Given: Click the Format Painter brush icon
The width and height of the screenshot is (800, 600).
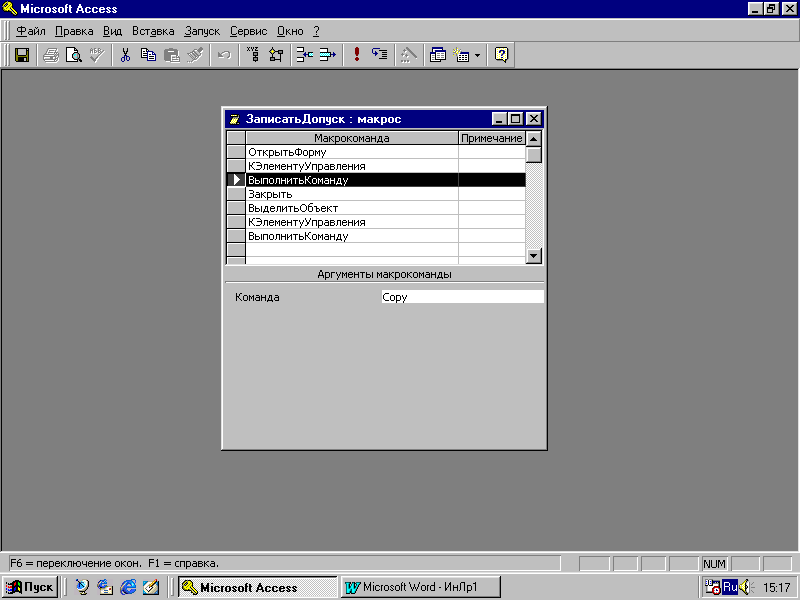Looking at the screenshot, I should pos(195,55).
